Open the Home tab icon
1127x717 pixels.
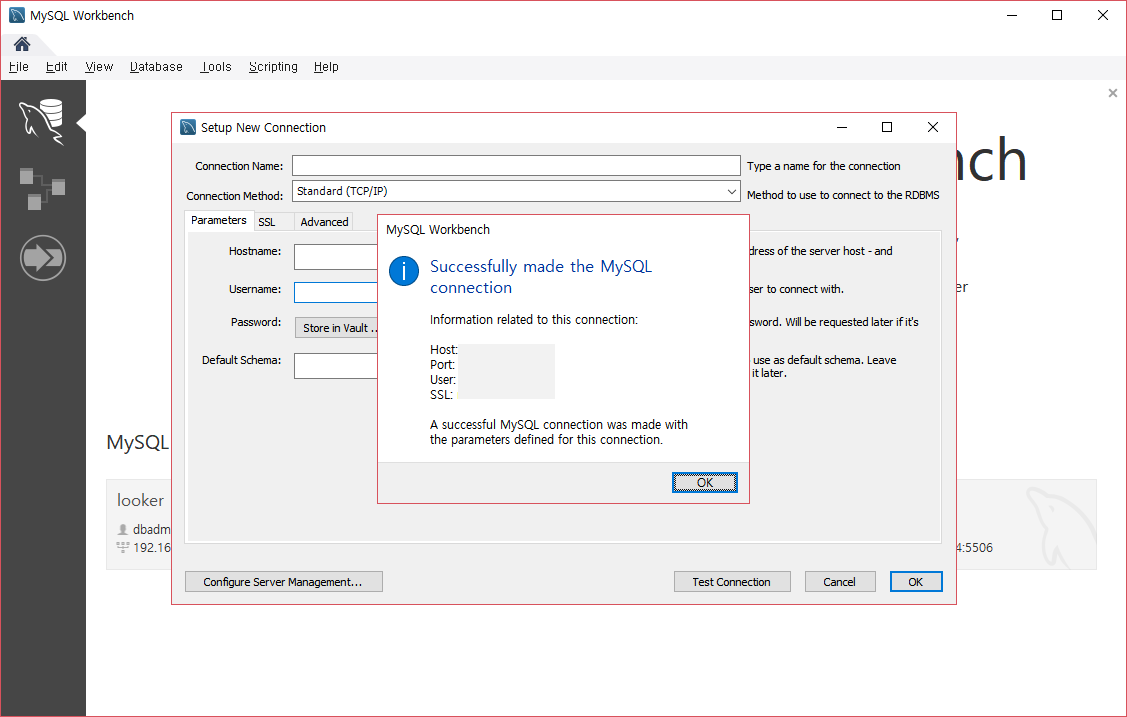(22, 45)
